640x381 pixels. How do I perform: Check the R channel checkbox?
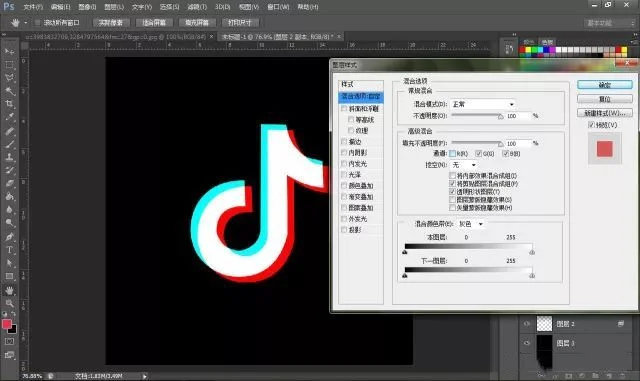(x=452, y=154)
